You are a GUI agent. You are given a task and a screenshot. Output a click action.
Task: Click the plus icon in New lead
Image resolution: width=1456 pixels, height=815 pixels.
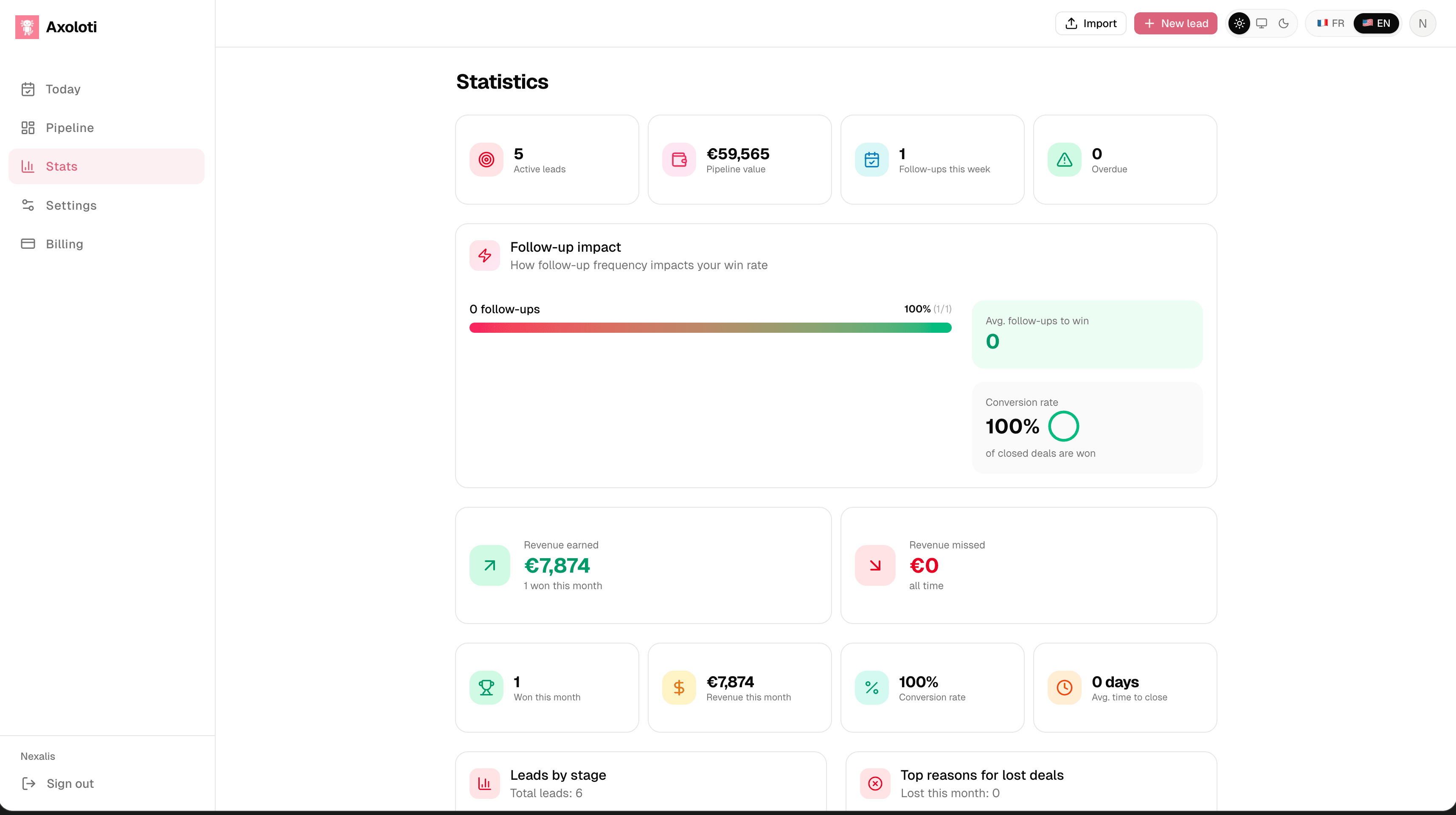1149,23
